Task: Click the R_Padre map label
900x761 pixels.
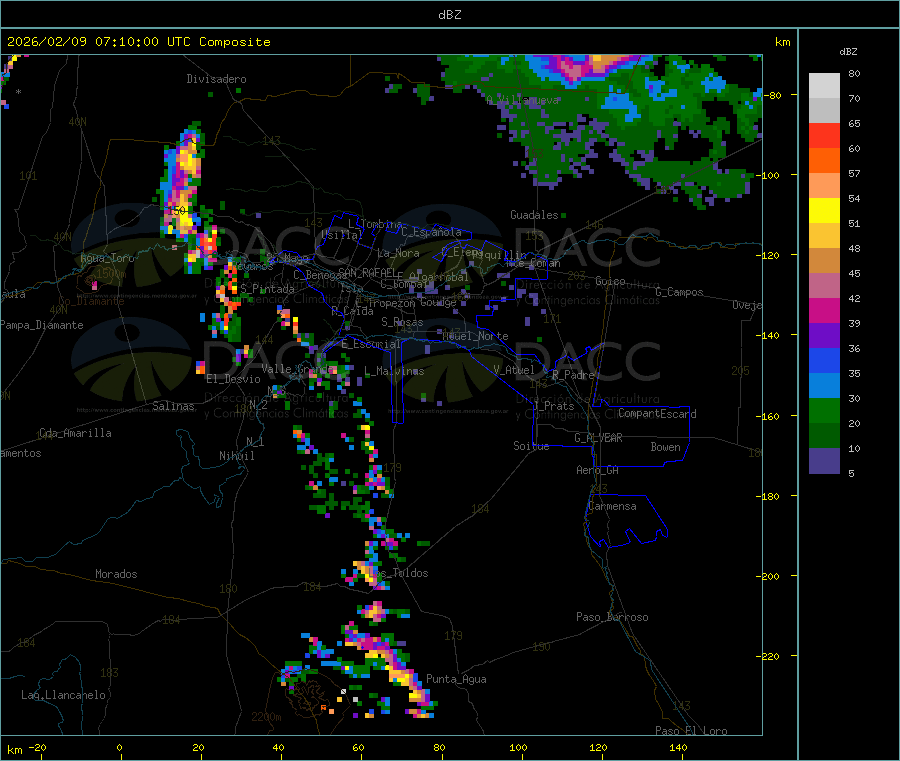Action: point(573,375)
